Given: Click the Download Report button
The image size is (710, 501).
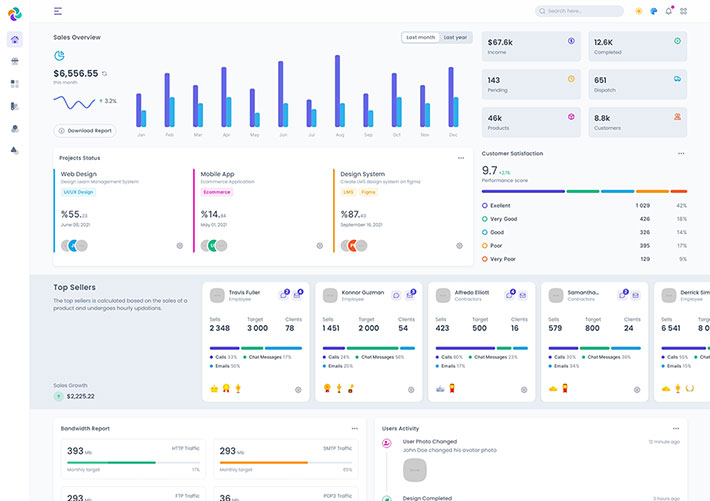Looking at the screenshot, I should [85, 131].
